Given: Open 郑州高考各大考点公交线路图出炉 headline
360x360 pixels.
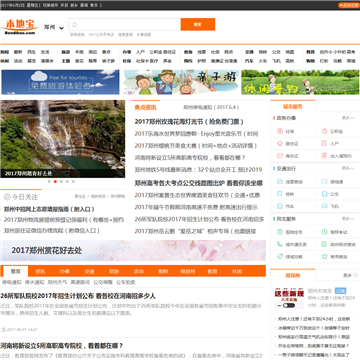Looking at the screenshot, I should (x=199, y=183).
